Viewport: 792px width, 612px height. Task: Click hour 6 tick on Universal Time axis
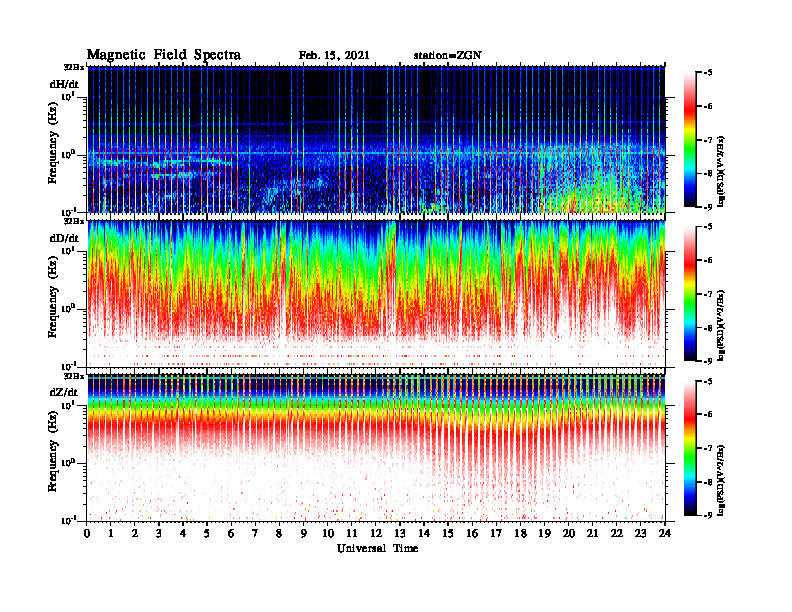231,533
